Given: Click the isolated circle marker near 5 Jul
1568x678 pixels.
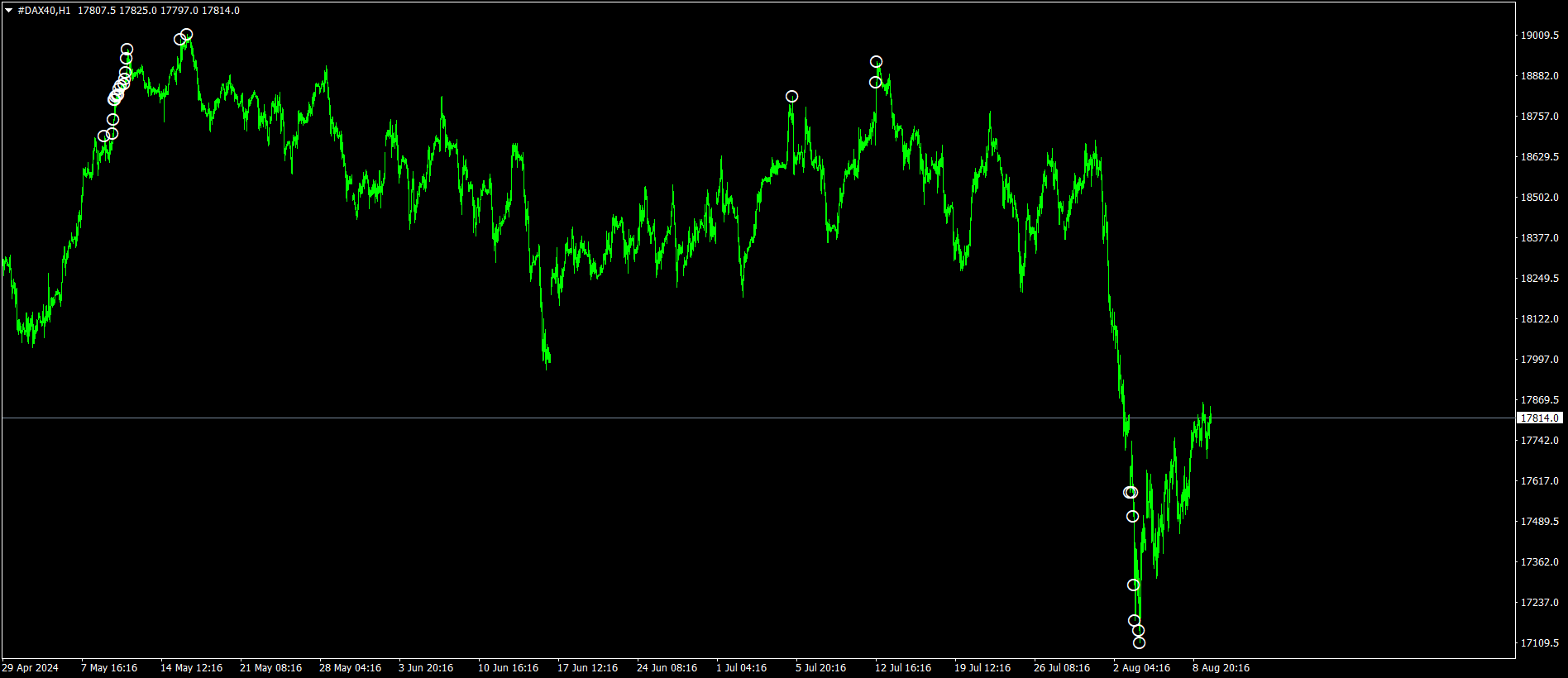Looking at the screenshot, I should pos(791,97).
